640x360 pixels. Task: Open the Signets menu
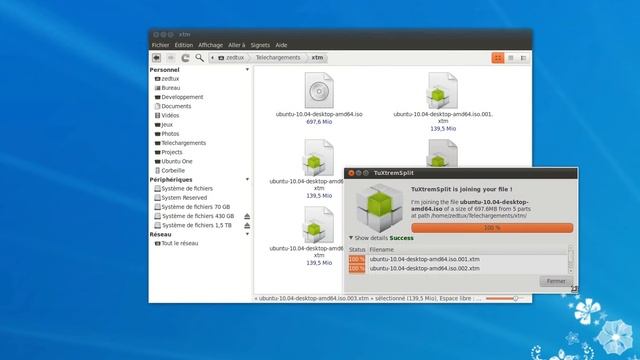point(260,45)
